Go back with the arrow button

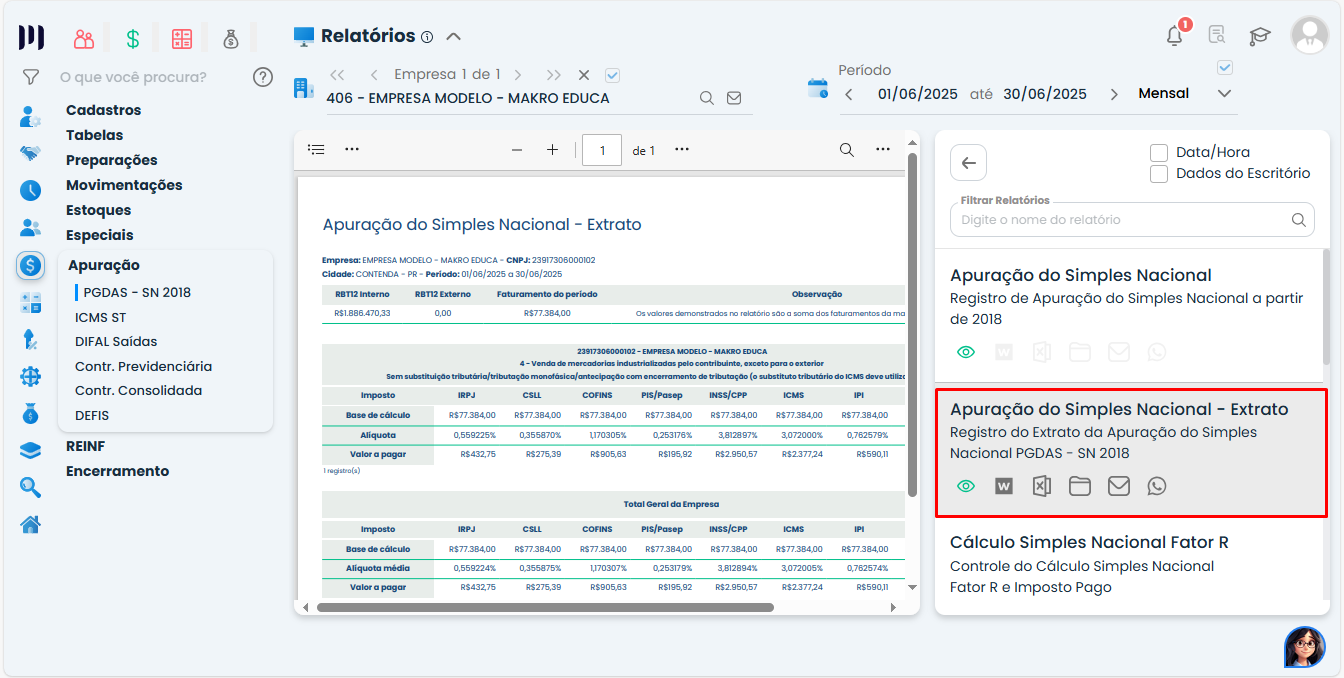point(968,163)
